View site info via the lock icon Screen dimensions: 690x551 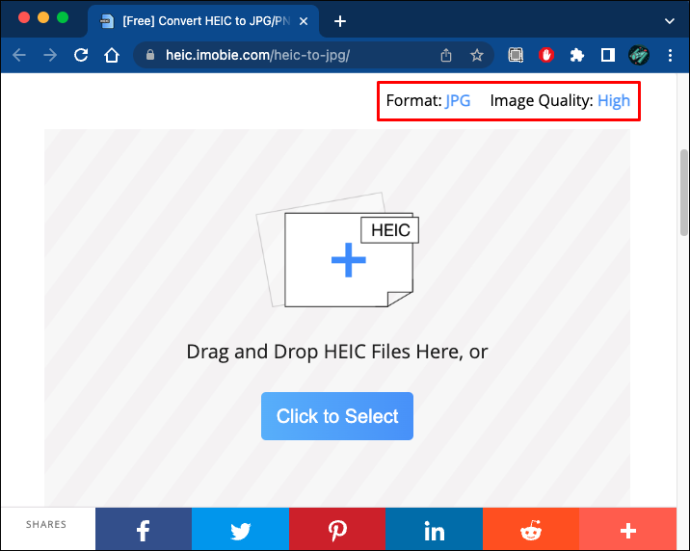click(150, 55)
